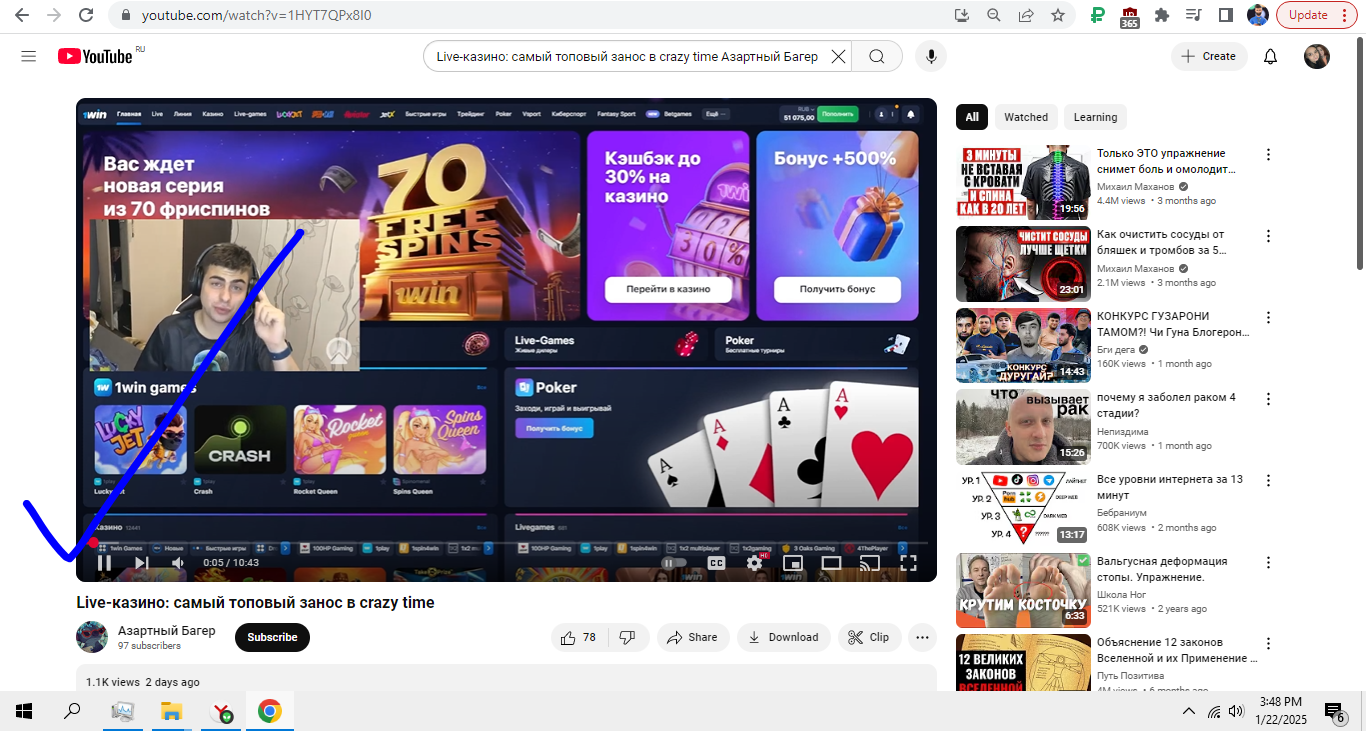Dislike the video

(x=628, y=637)
